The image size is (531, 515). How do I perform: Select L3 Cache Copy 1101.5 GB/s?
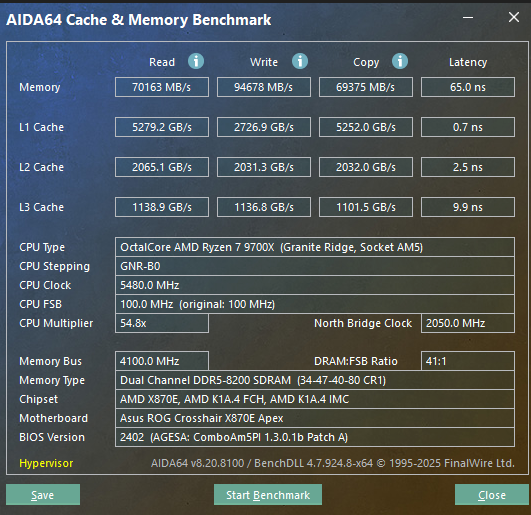[366, 207]
